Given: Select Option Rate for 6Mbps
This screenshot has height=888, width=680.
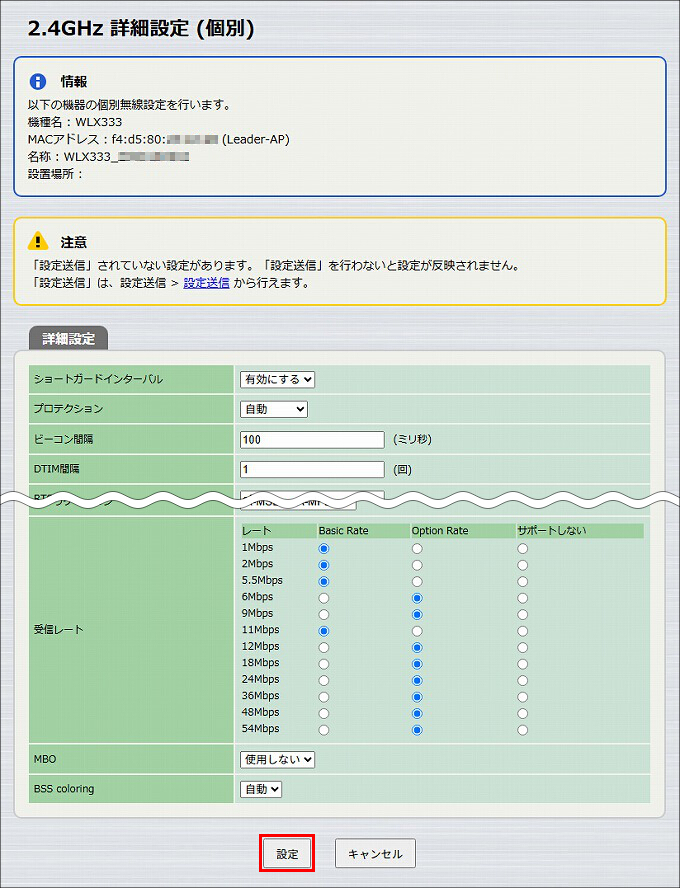Looking at the screenshot, I should (417, 597).
